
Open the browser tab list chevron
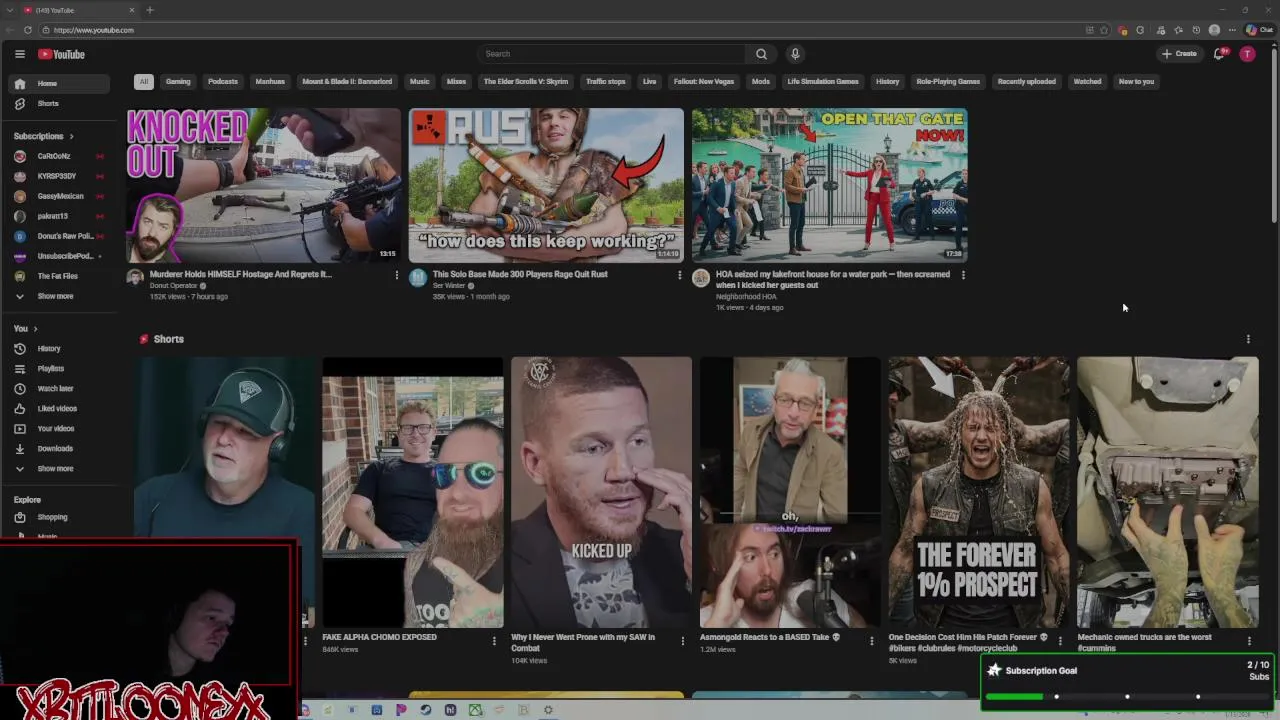click(12, 10)
